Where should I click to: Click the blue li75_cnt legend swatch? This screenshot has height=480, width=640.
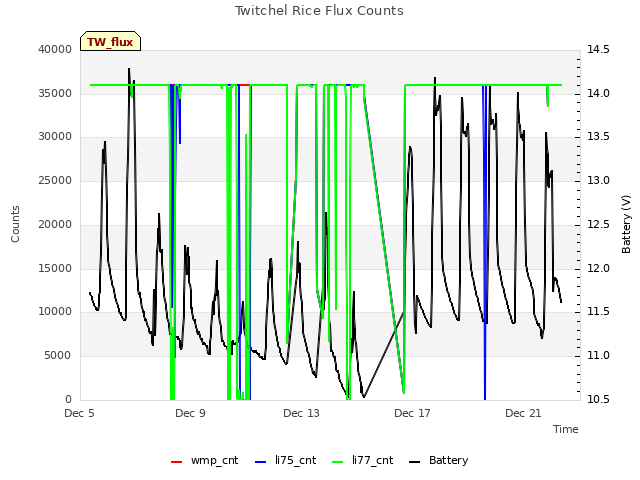click(x=260, y=462)
